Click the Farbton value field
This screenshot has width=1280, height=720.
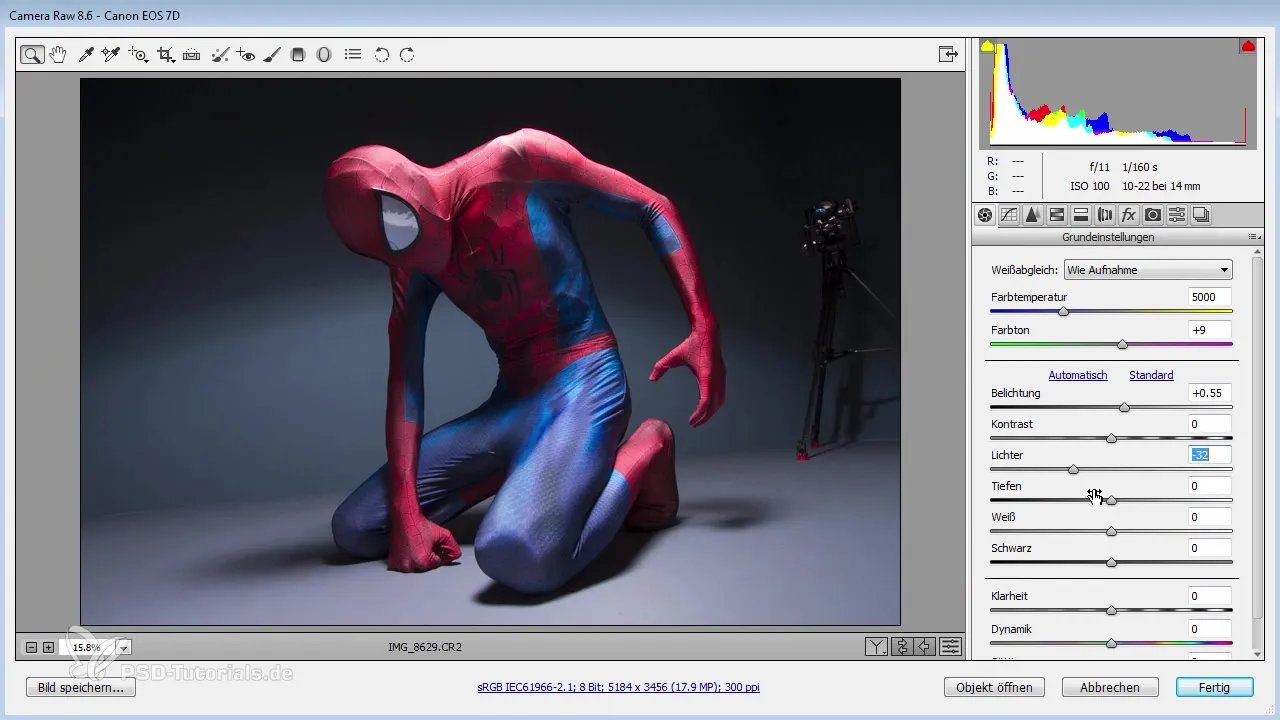[x=1210, y=329]
